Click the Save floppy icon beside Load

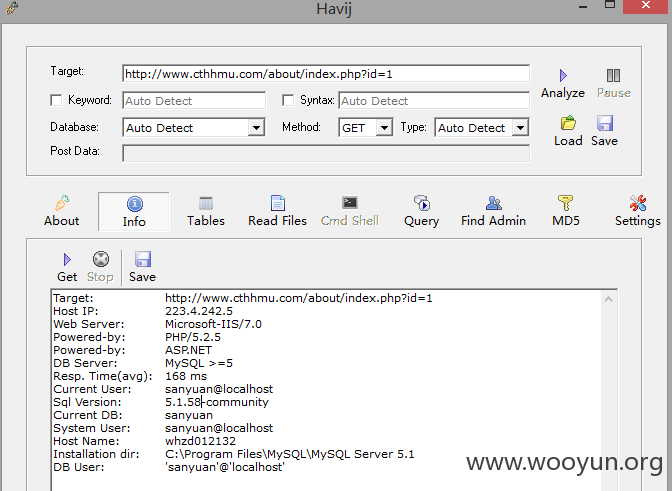coord(605,123)
